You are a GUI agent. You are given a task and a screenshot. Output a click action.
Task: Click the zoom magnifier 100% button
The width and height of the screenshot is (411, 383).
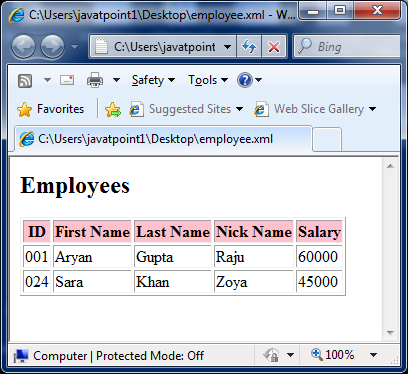tap(332, 354)
